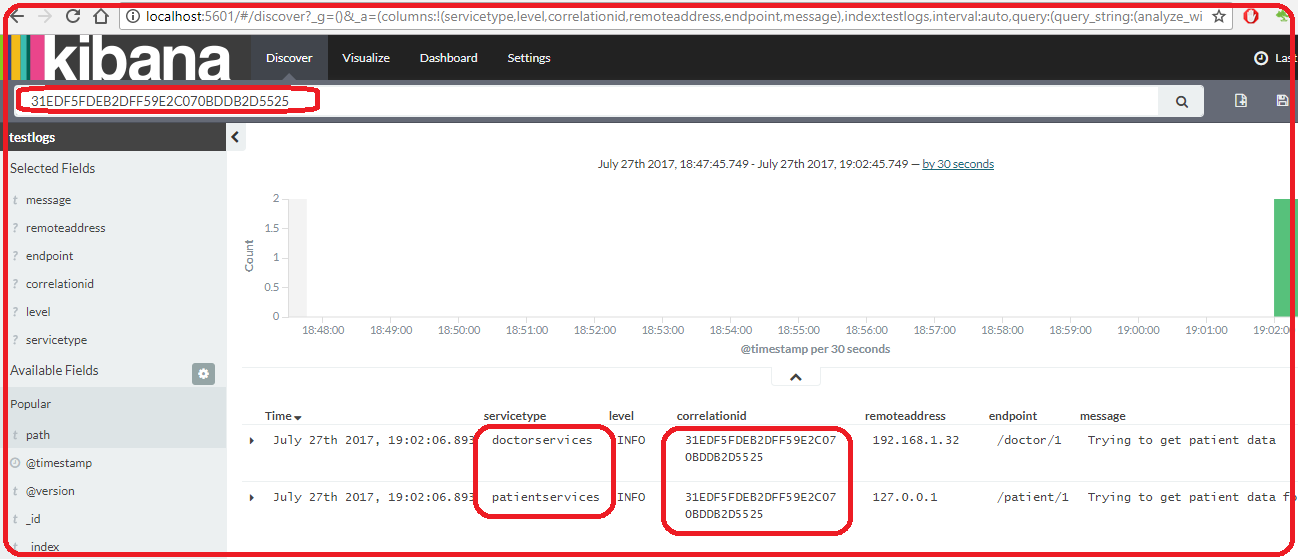Click the 'doctorservices' cell
The width and height of the screenshot is (1298, 559).
pyautogui.click(x=542, y=440)
